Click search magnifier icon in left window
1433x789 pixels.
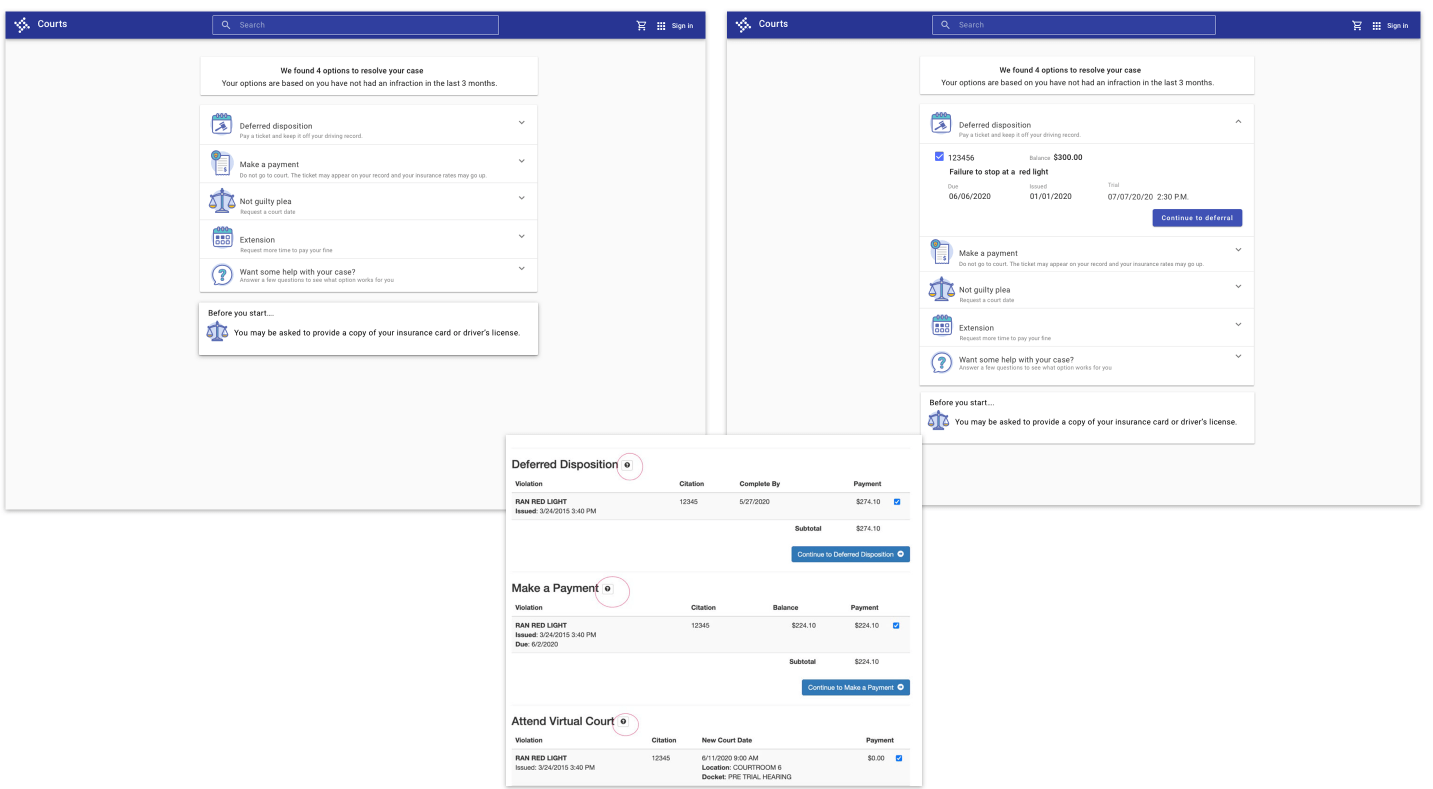coord(226,25)
